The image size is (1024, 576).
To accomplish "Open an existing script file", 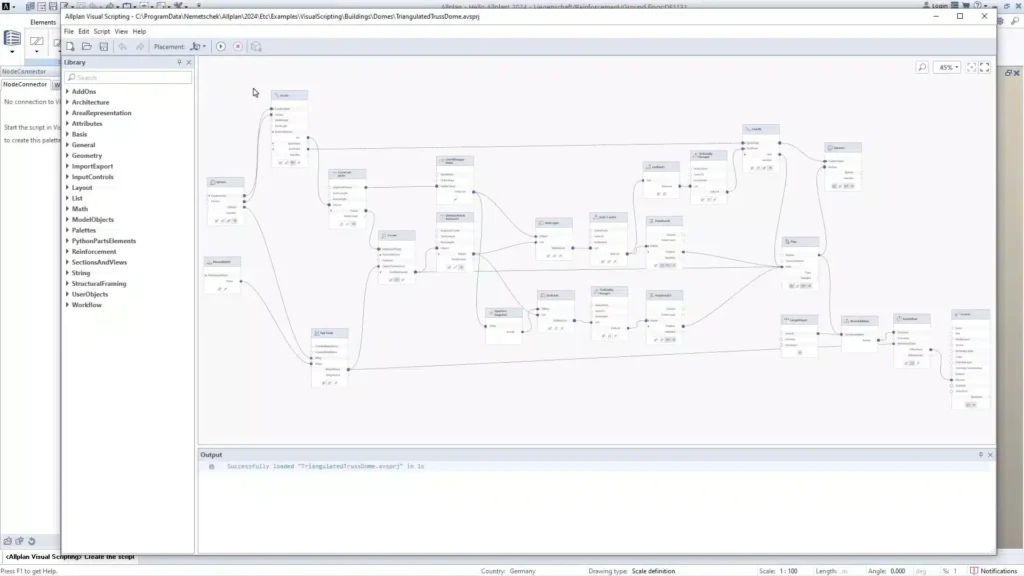I will pos(86,46).
